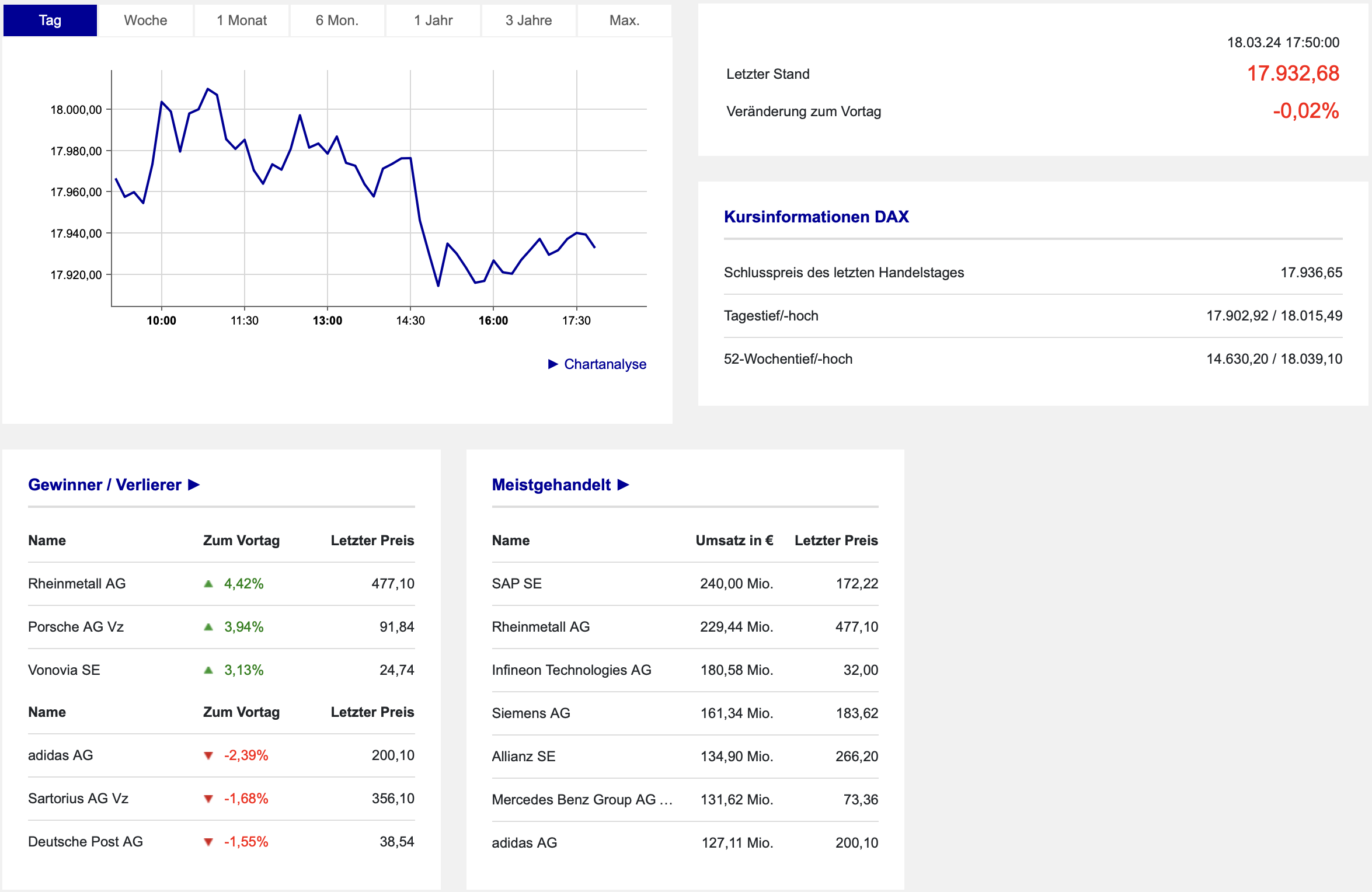This screenshot has width=1372, height=892.
Task: Show the 6 Mon. chart view
Action: 337,20
